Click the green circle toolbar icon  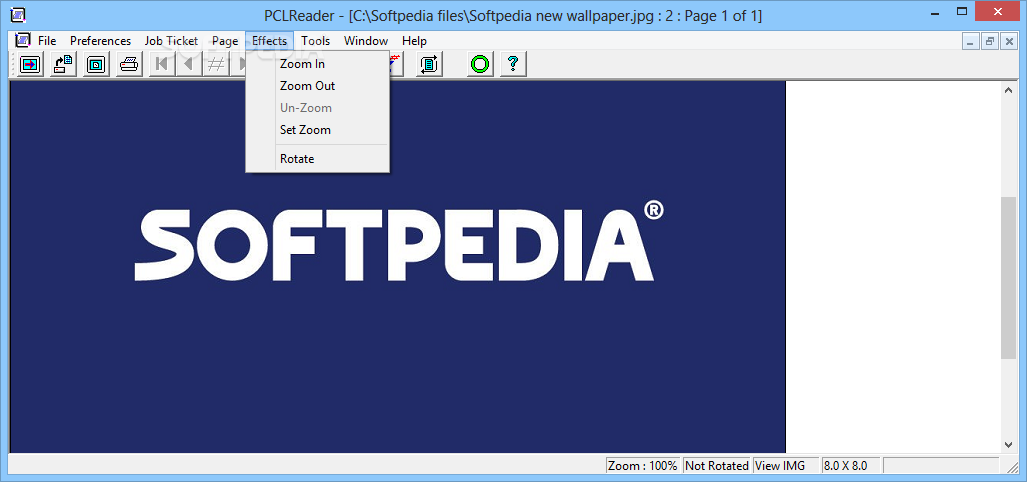coord(480,64)
